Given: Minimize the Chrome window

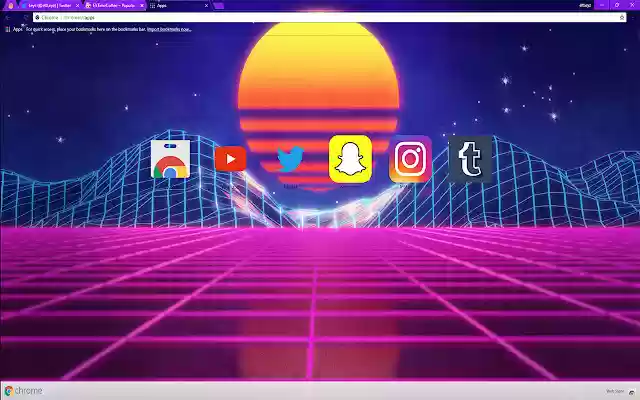Looking at the screenshot, I should pos(602,5).
